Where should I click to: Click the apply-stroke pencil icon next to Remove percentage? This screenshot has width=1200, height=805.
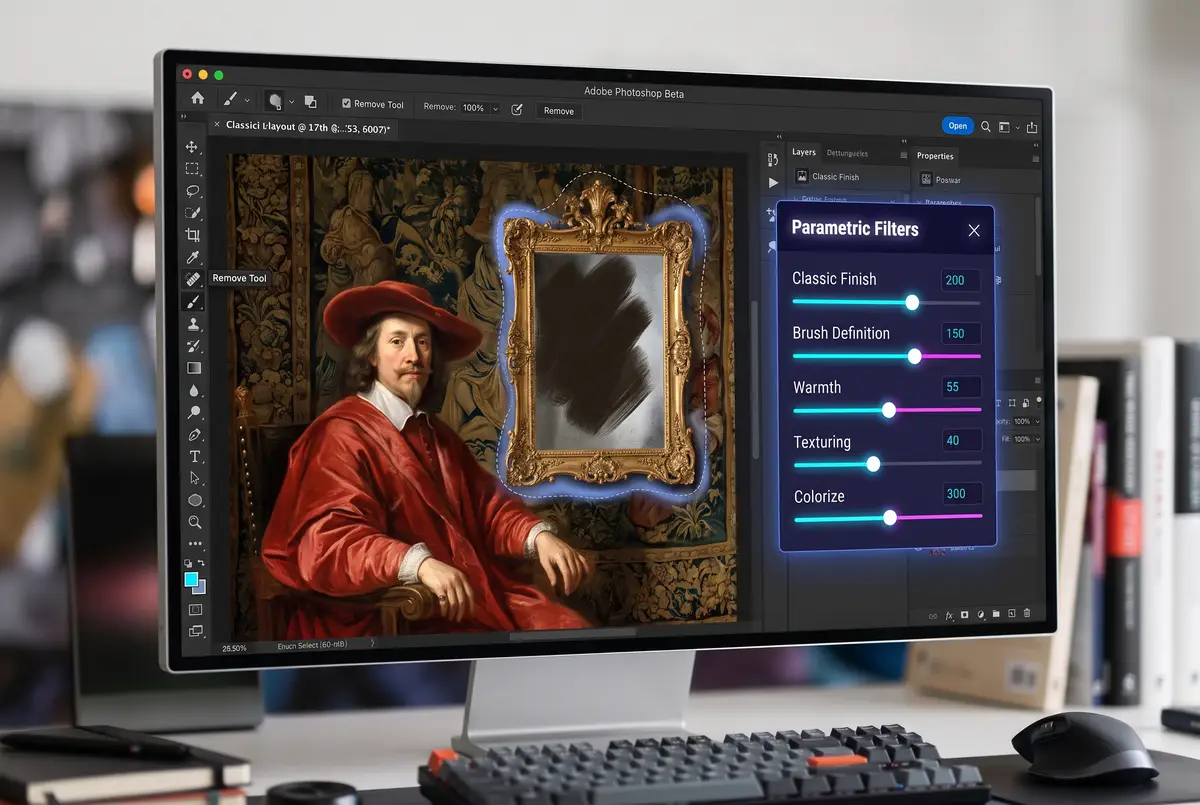coord(517,109)
